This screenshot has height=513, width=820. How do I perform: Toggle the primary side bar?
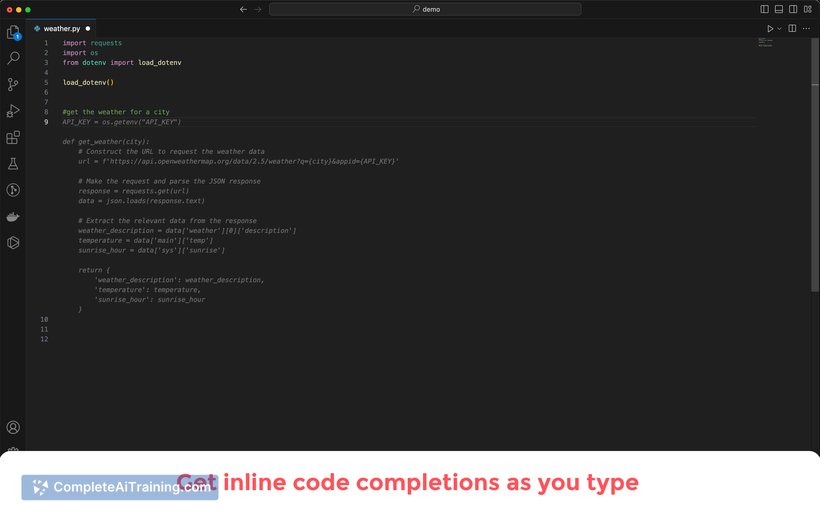(765, 9)
